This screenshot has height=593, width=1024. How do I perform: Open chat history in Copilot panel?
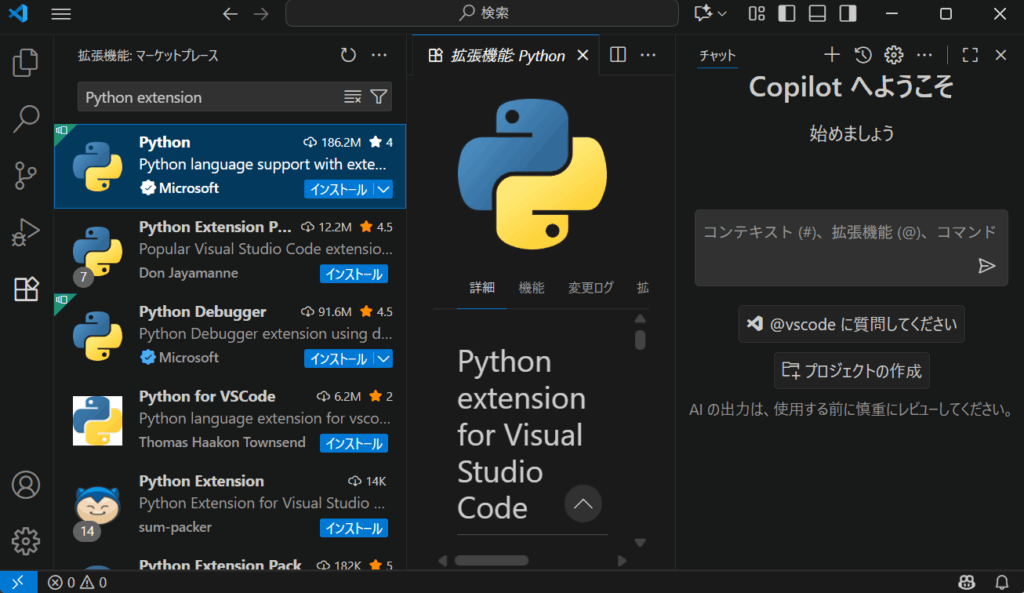pos(863,55)
